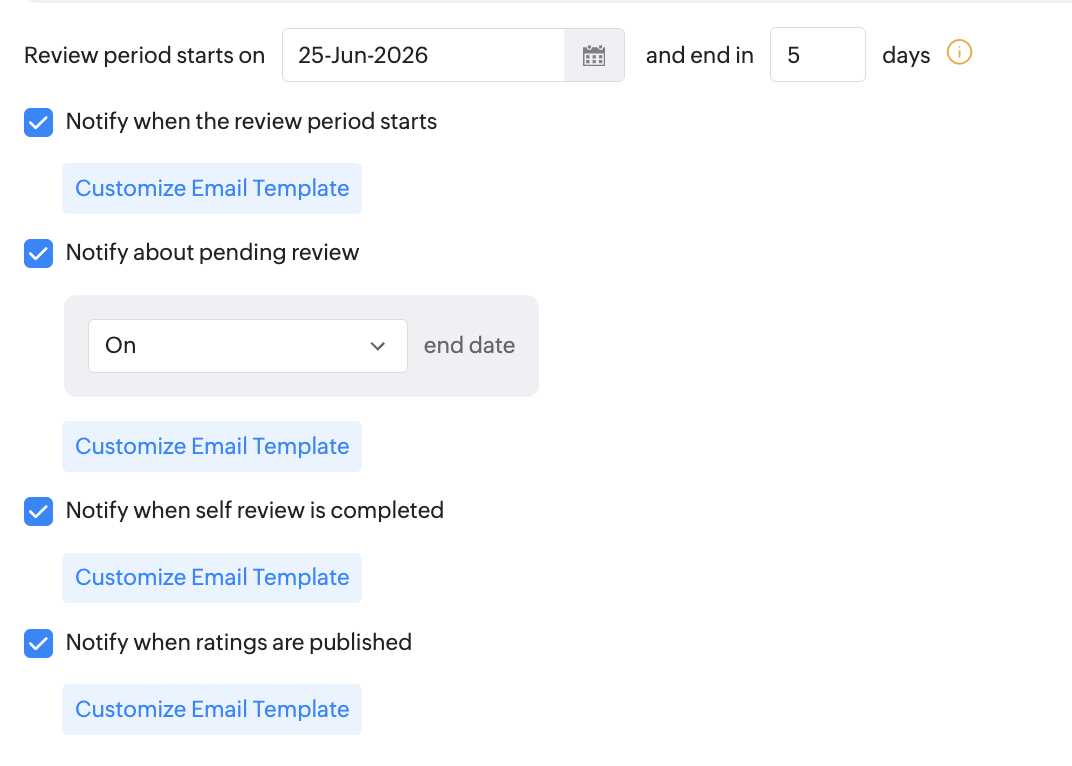Click the 'end date' text beside dropdown

coord(469,346)
